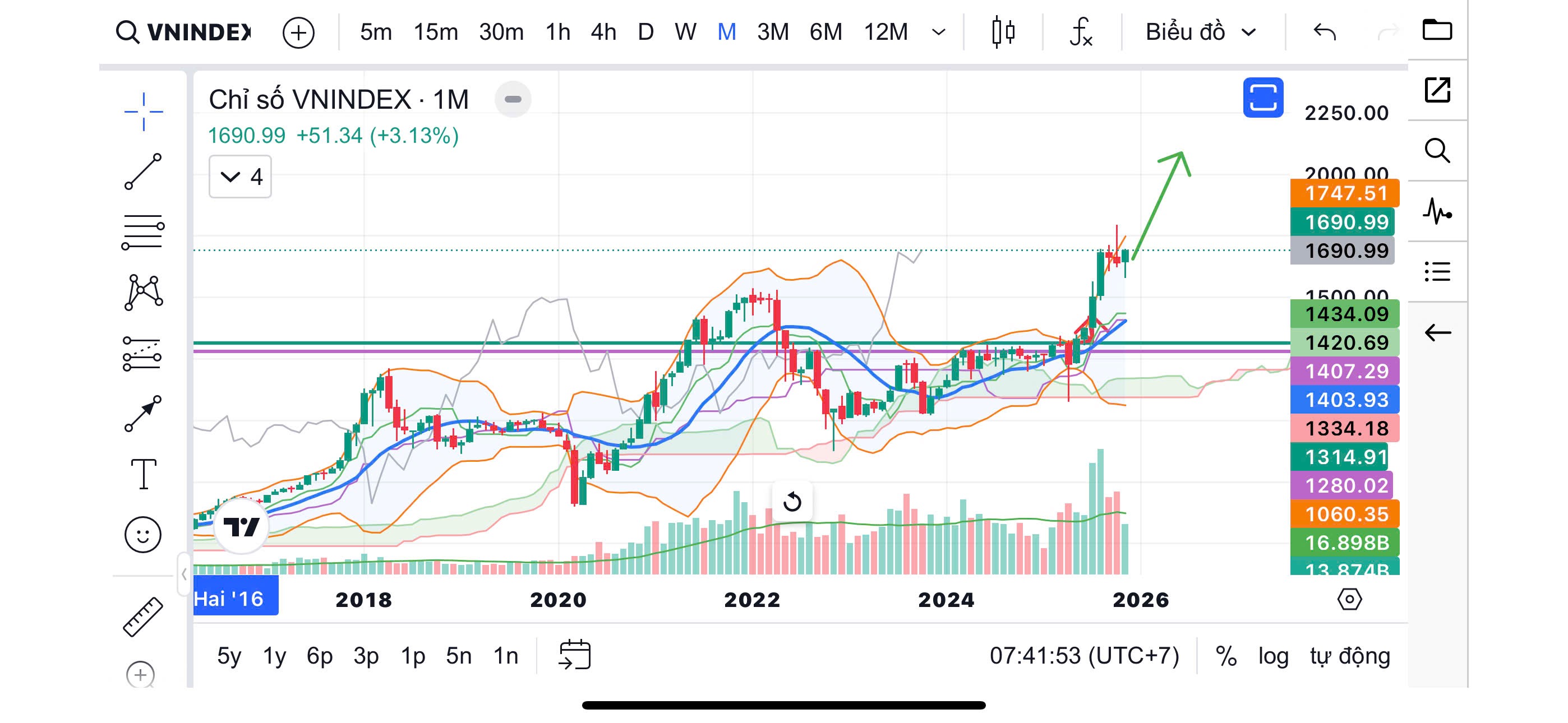The height and width of the screenshot is (723, 1568).
Task: Expand more timeframe intervals chevron
Action: pyautogui.click(x=939, y=31)
